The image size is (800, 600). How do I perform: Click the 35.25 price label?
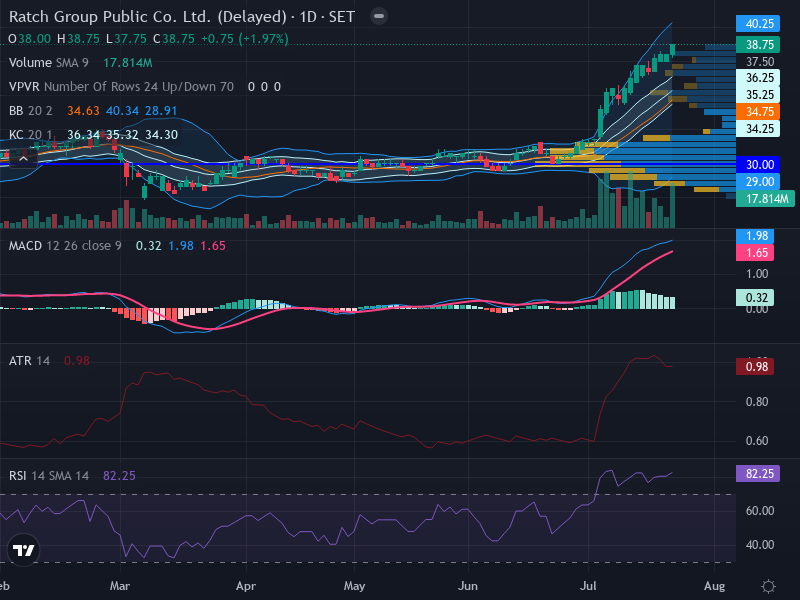(x=758, y=94)
